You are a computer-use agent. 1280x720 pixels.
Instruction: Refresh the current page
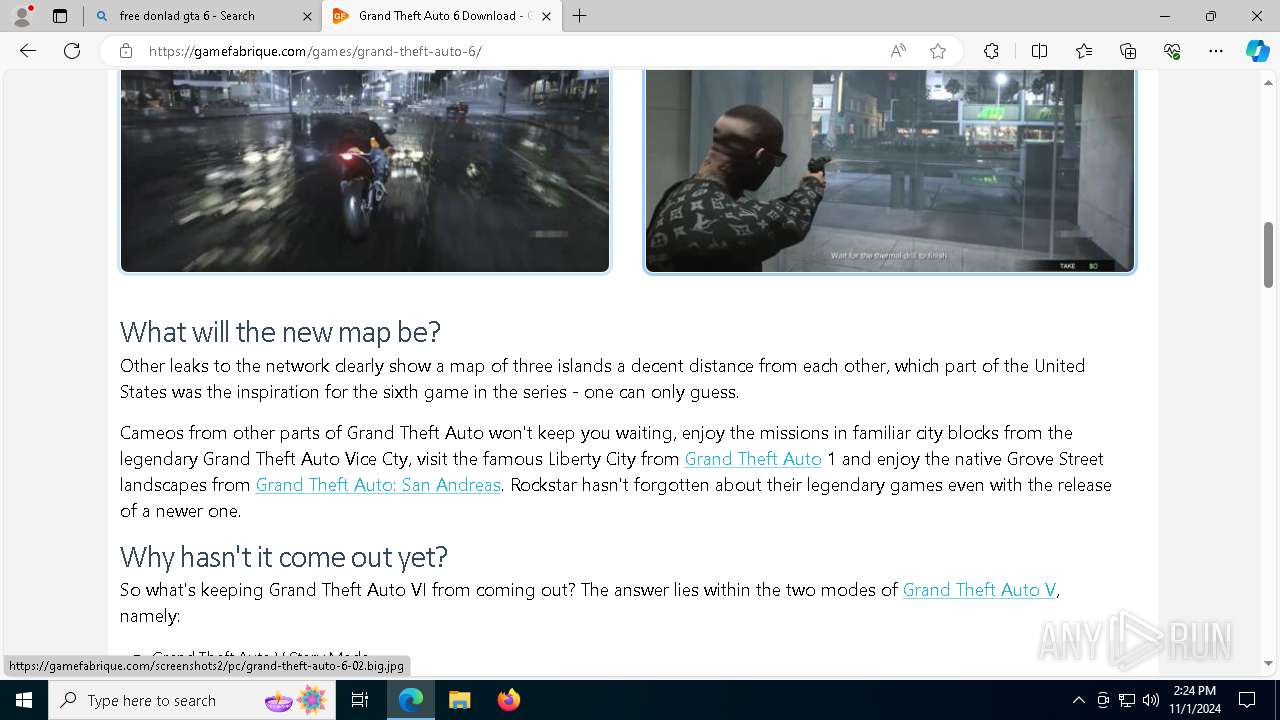click(72, 51)
